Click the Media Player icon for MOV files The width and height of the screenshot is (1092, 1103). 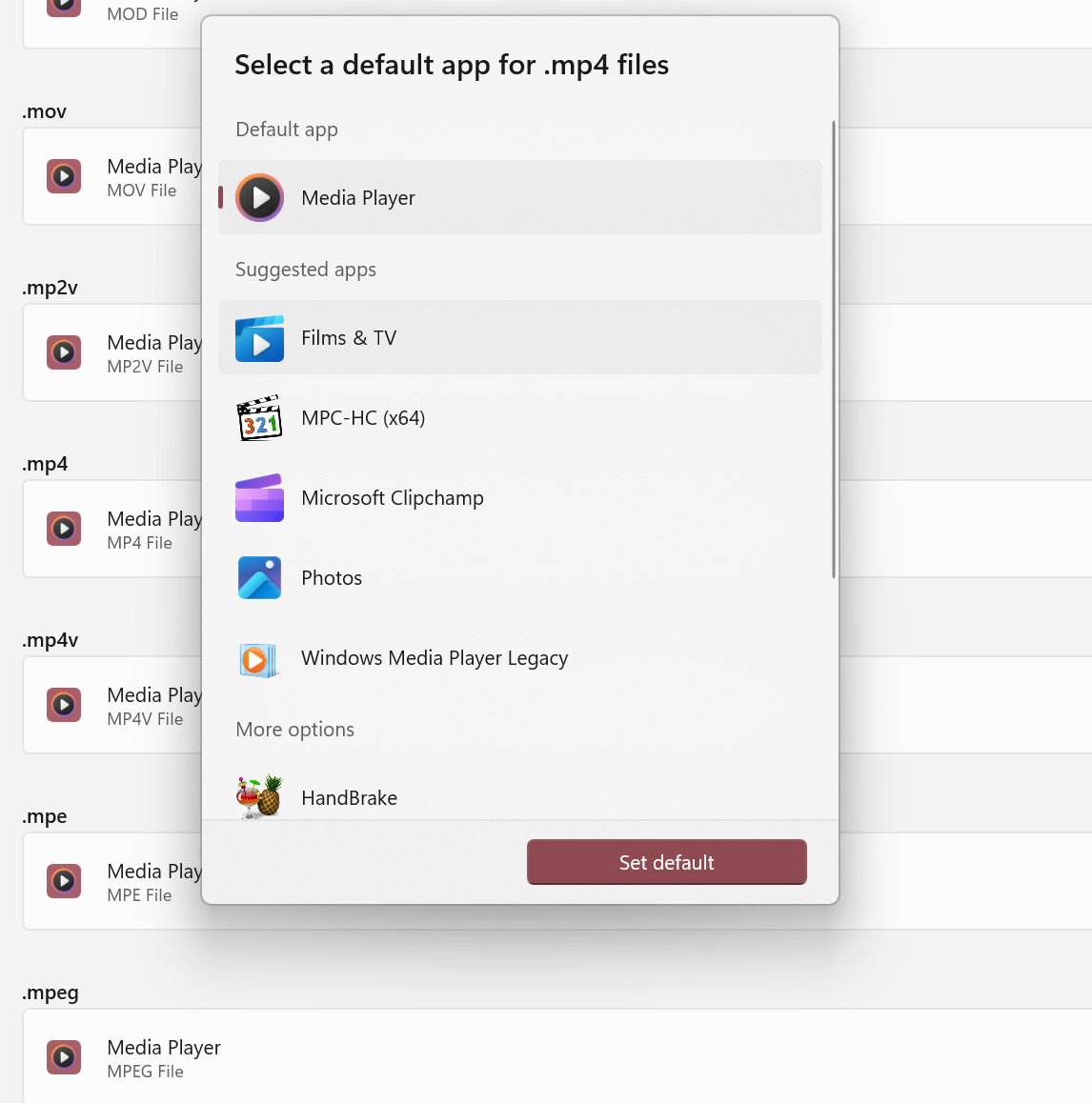[63, 176]
